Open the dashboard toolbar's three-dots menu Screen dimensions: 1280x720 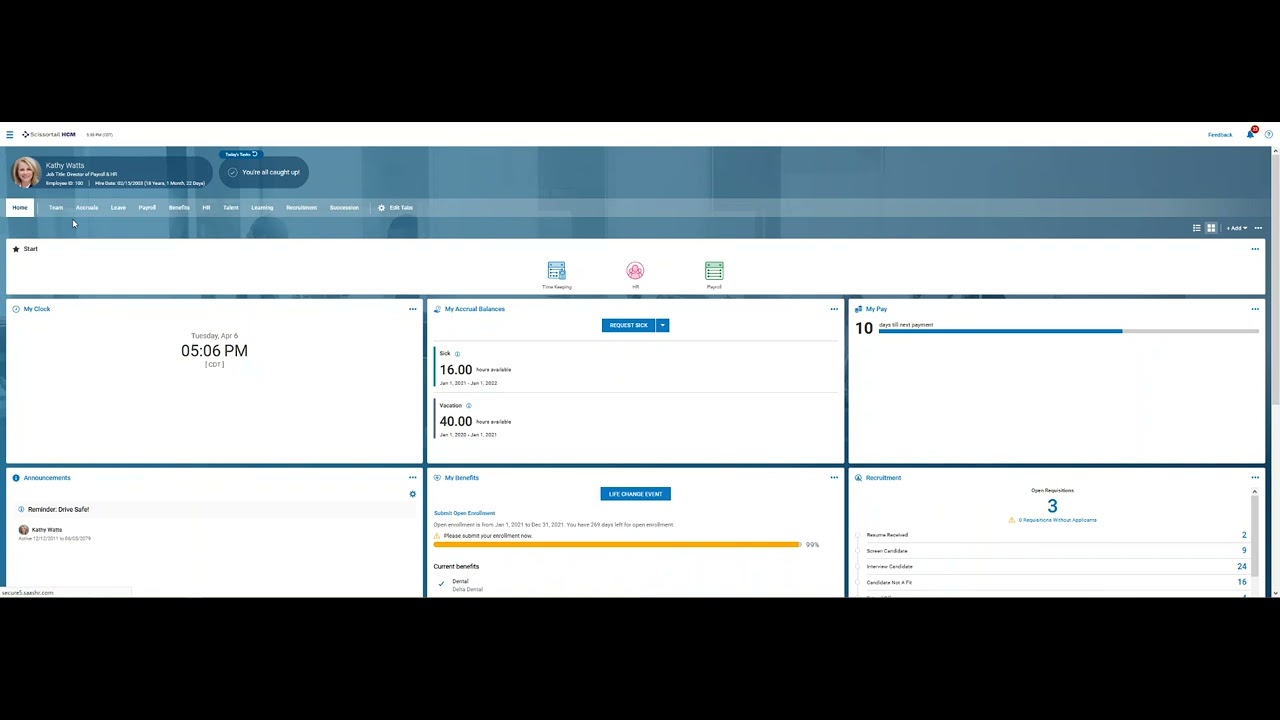(x=1258, y=228)
